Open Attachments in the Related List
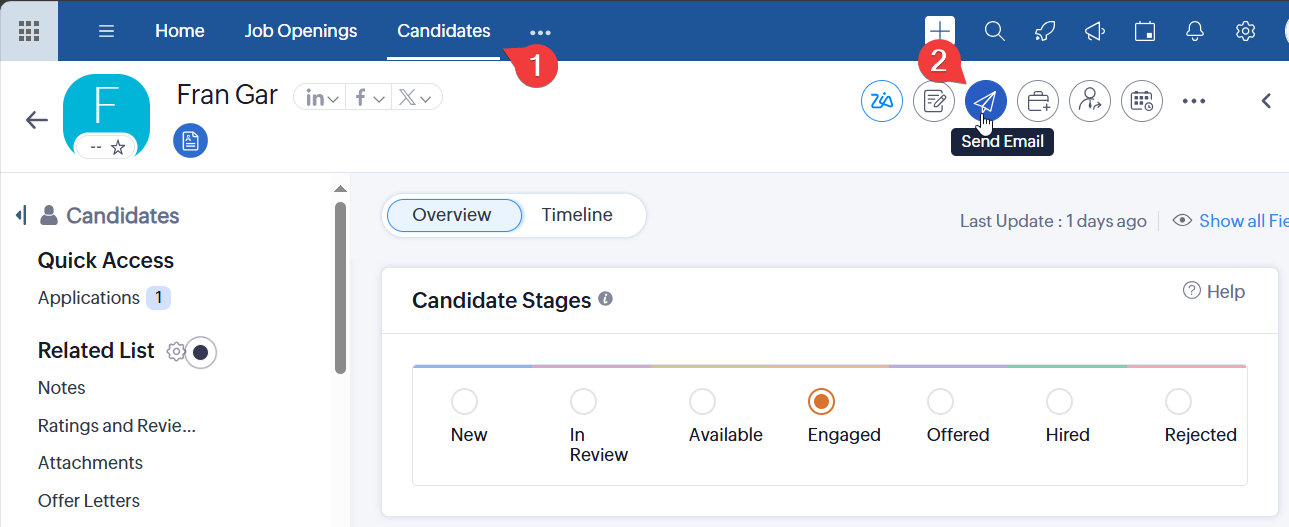This screenshot has width=1289, height=527. pos(90,463)
